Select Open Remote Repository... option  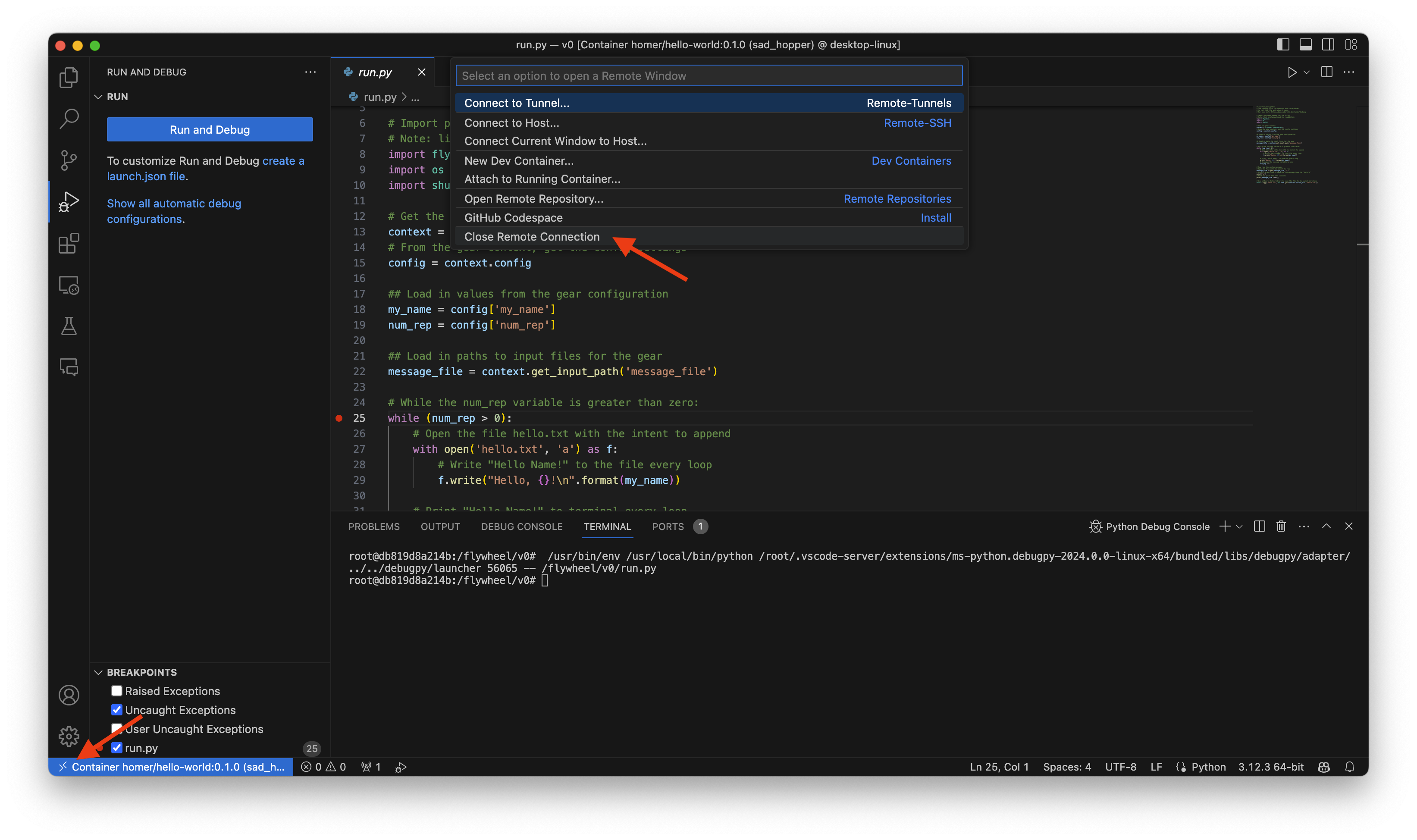click(708, 199)
